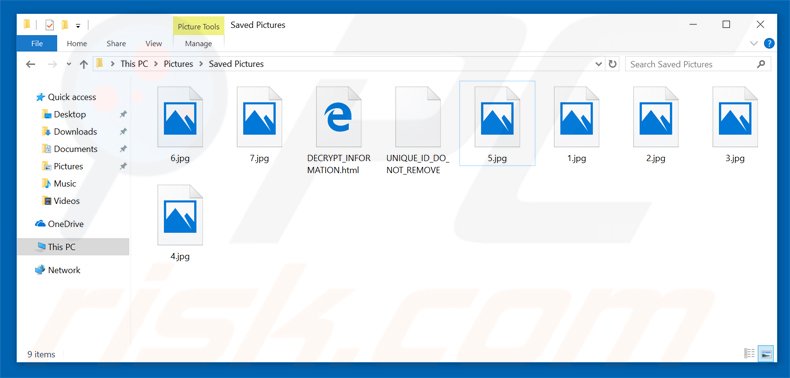Go back with the Back arrow

(x=31, y=64)
